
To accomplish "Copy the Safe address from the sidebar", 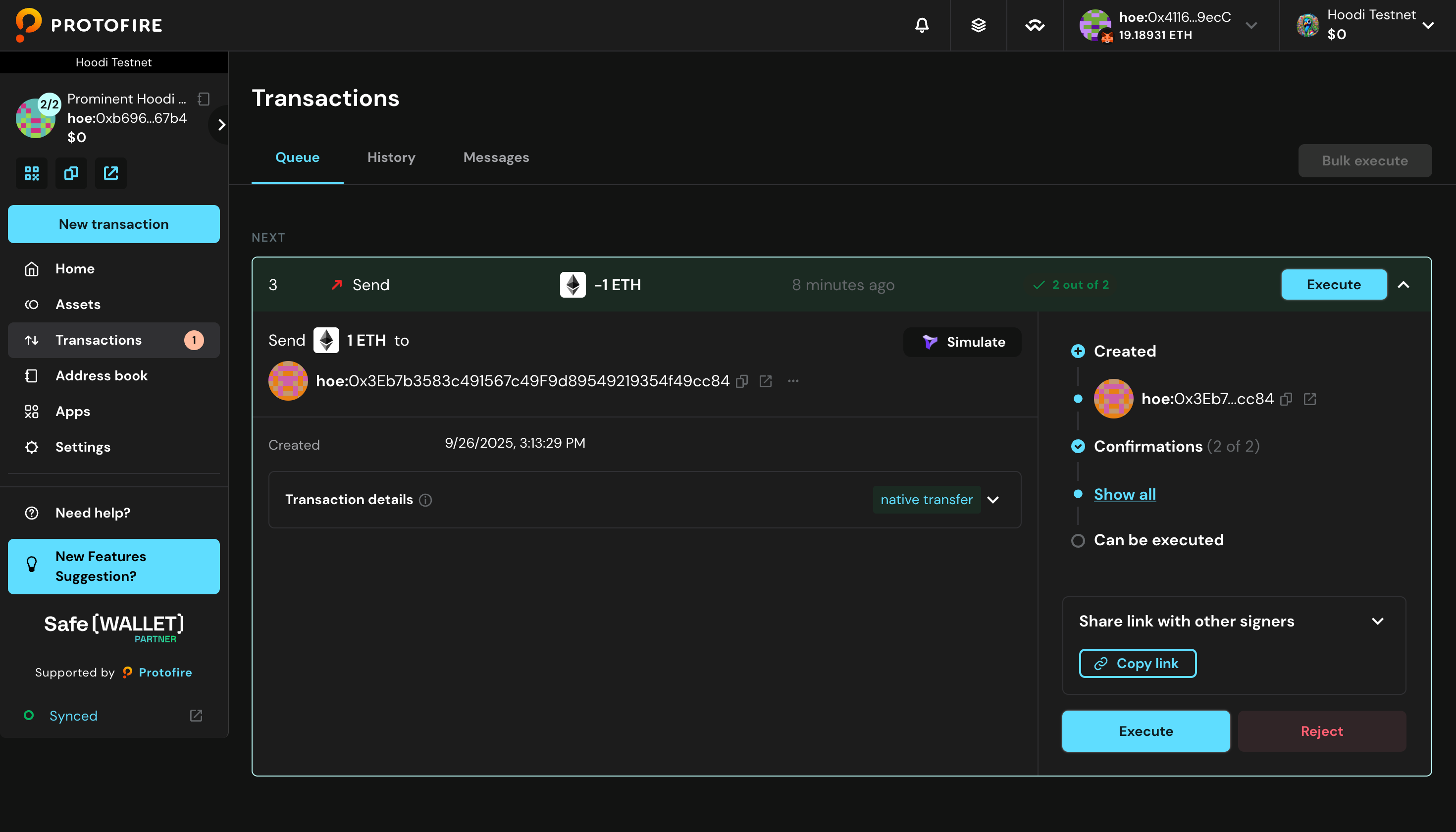I will (x=71, y=173).
